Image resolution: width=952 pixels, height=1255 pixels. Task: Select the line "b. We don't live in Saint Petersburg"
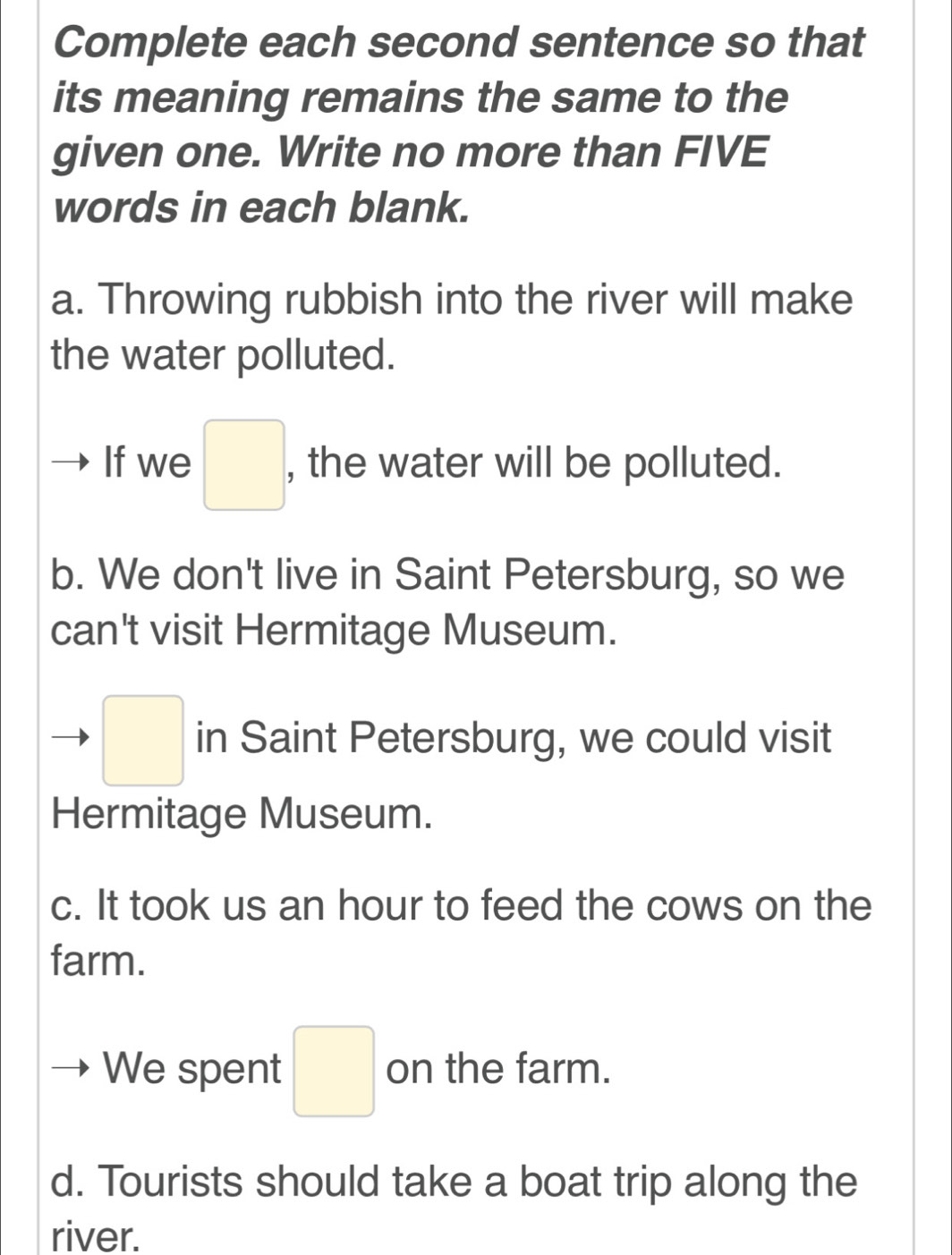[x=448, y=576]
